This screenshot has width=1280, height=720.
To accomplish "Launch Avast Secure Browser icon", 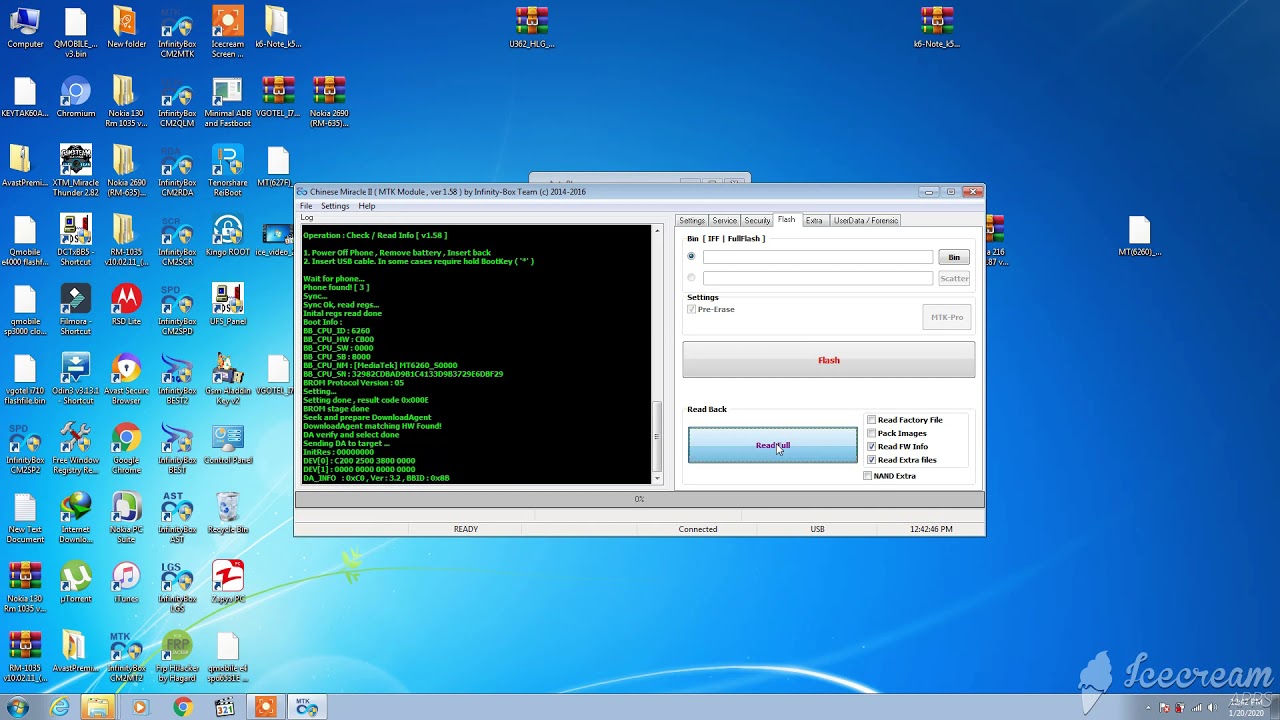I will click(126, 379).
